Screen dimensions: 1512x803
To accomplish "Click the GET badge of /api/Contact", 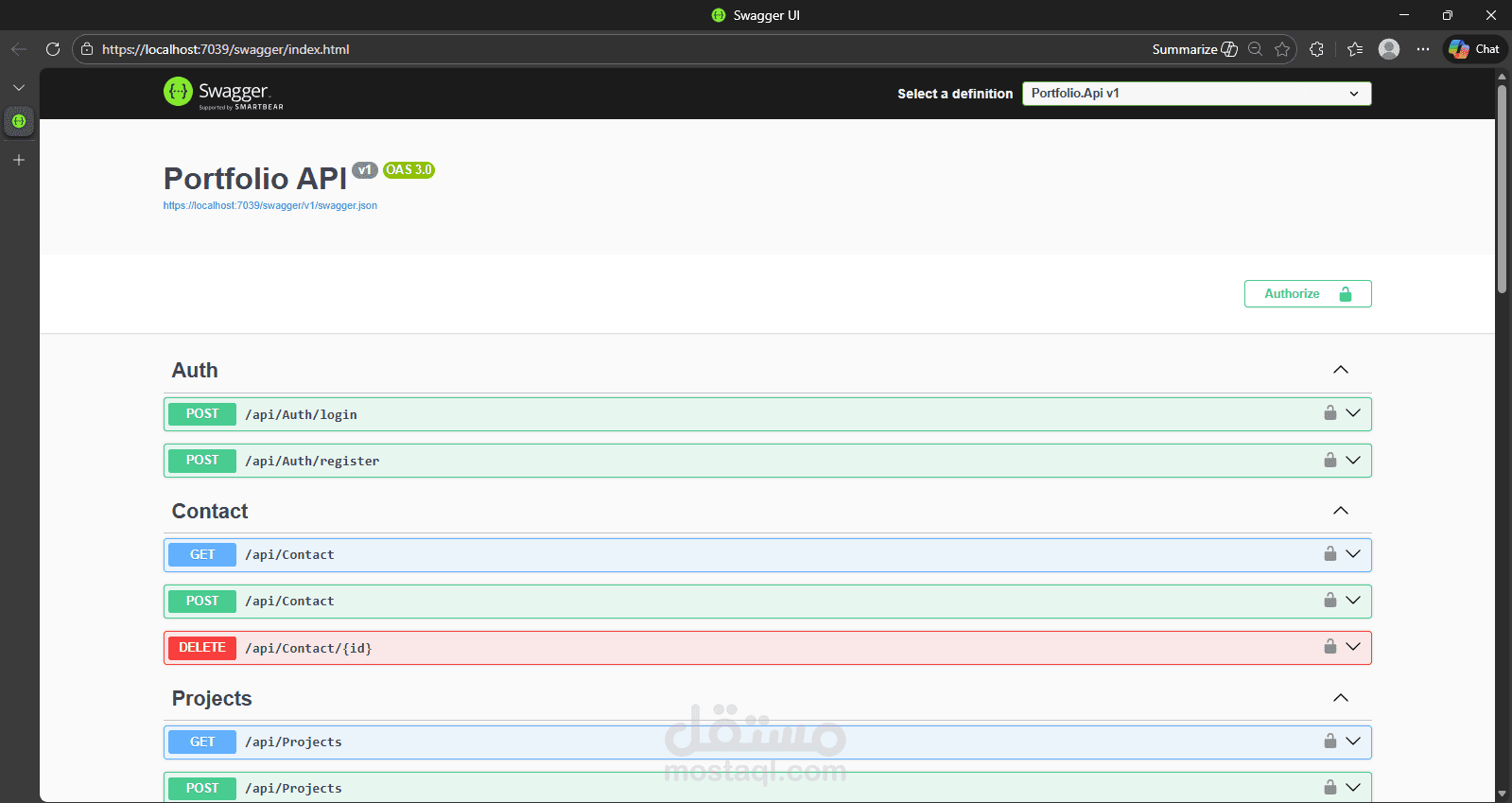I will coord(202,555).
